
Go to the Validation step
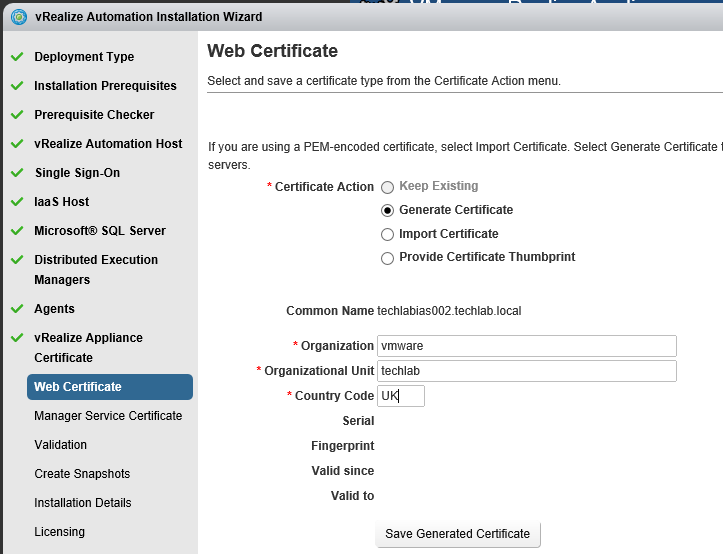[x=60, y=445]
